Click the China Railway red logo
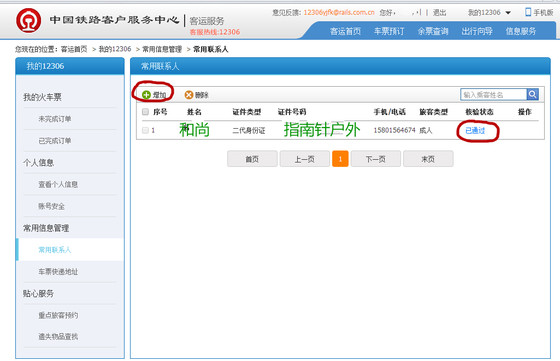Screen dimensions: 560x361 [x=29, y=21]
